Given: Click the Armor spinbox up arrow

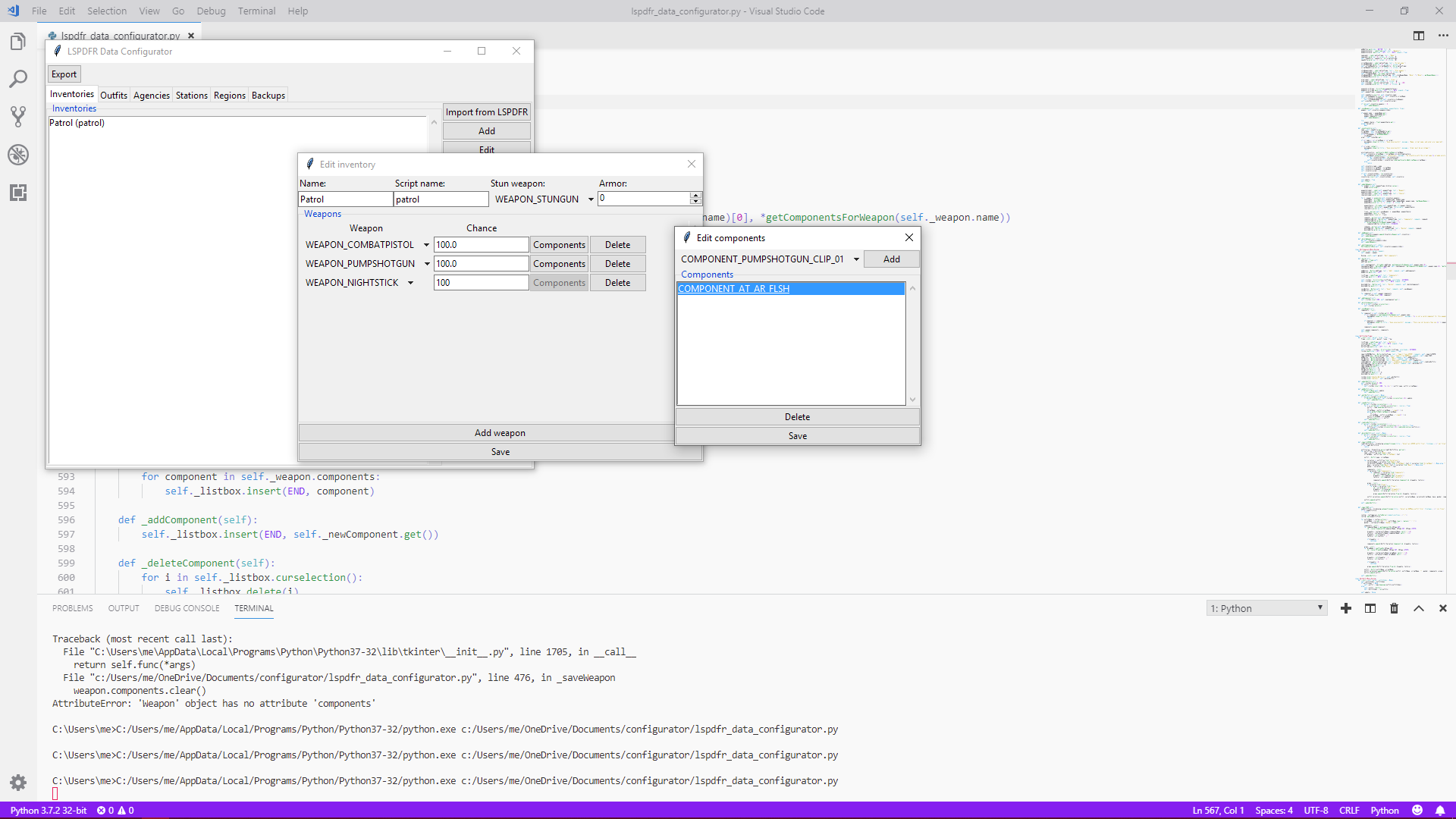Looking at the screenshot, I should pyautogui.click(x=695, y=195).
